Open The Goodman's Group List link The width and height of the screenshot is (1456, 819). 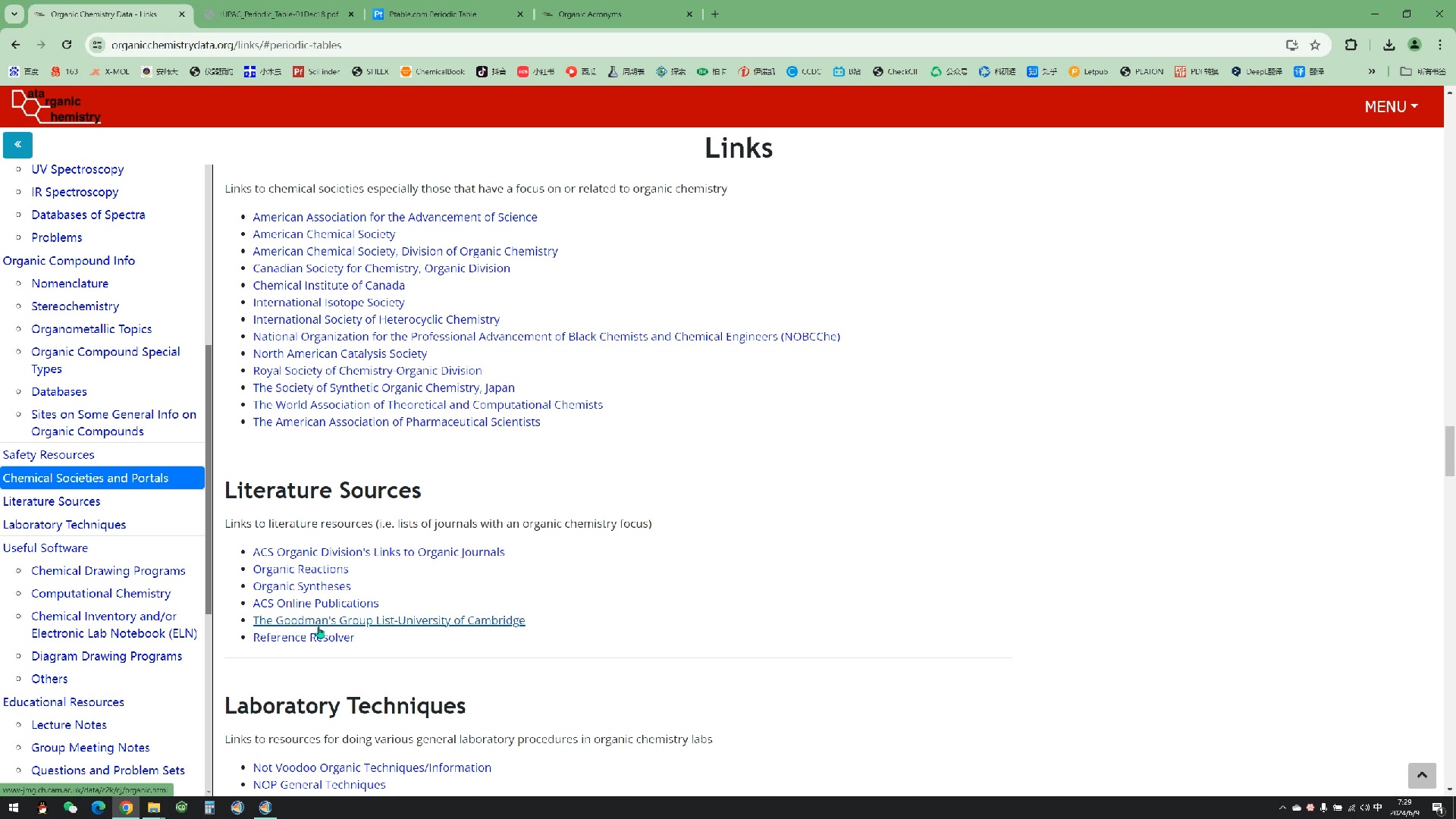click(x=389, y=620)
